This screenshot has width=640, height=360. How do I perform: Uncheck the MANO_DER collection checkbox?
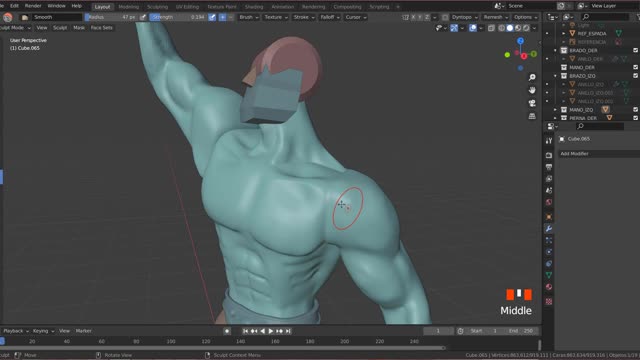[636, 67]
